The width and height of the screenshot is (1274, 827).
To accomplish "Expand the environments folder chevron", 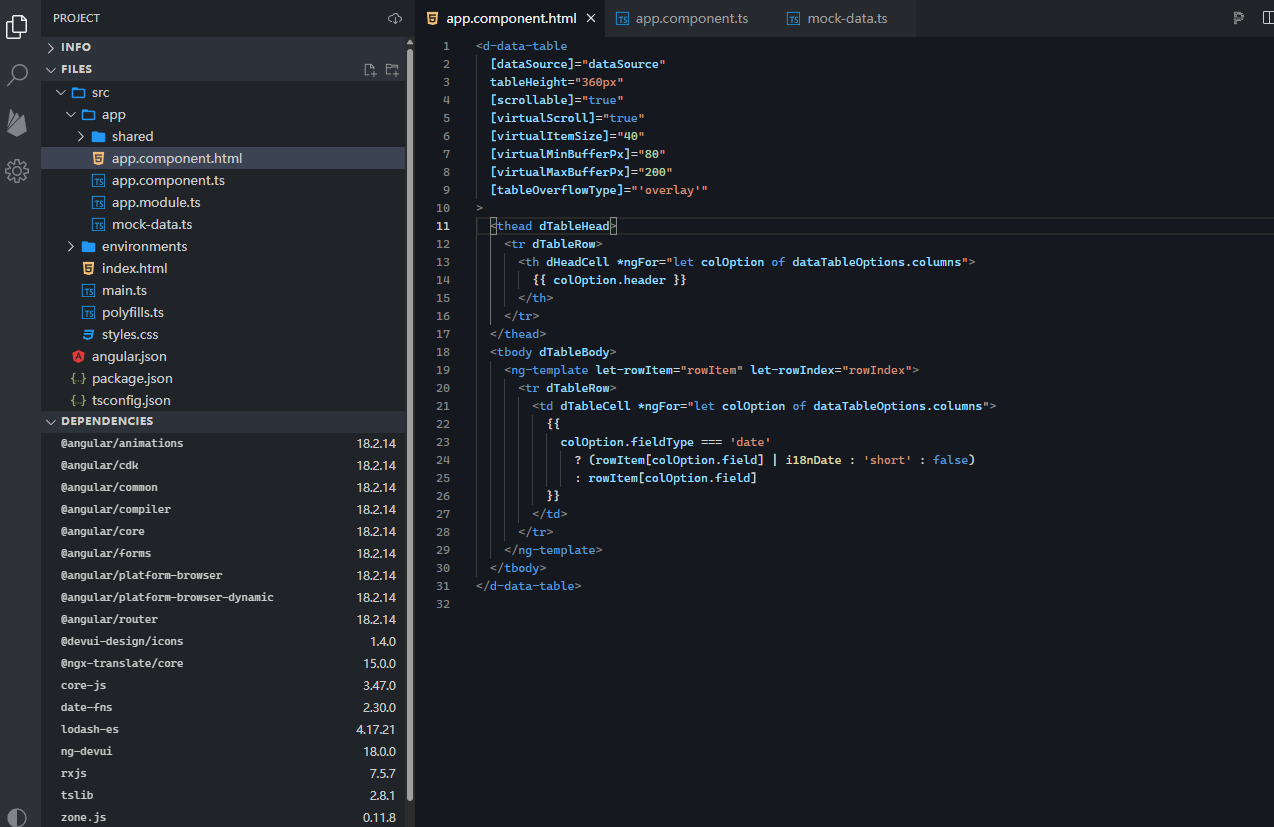I will click(x=71, y=246).
